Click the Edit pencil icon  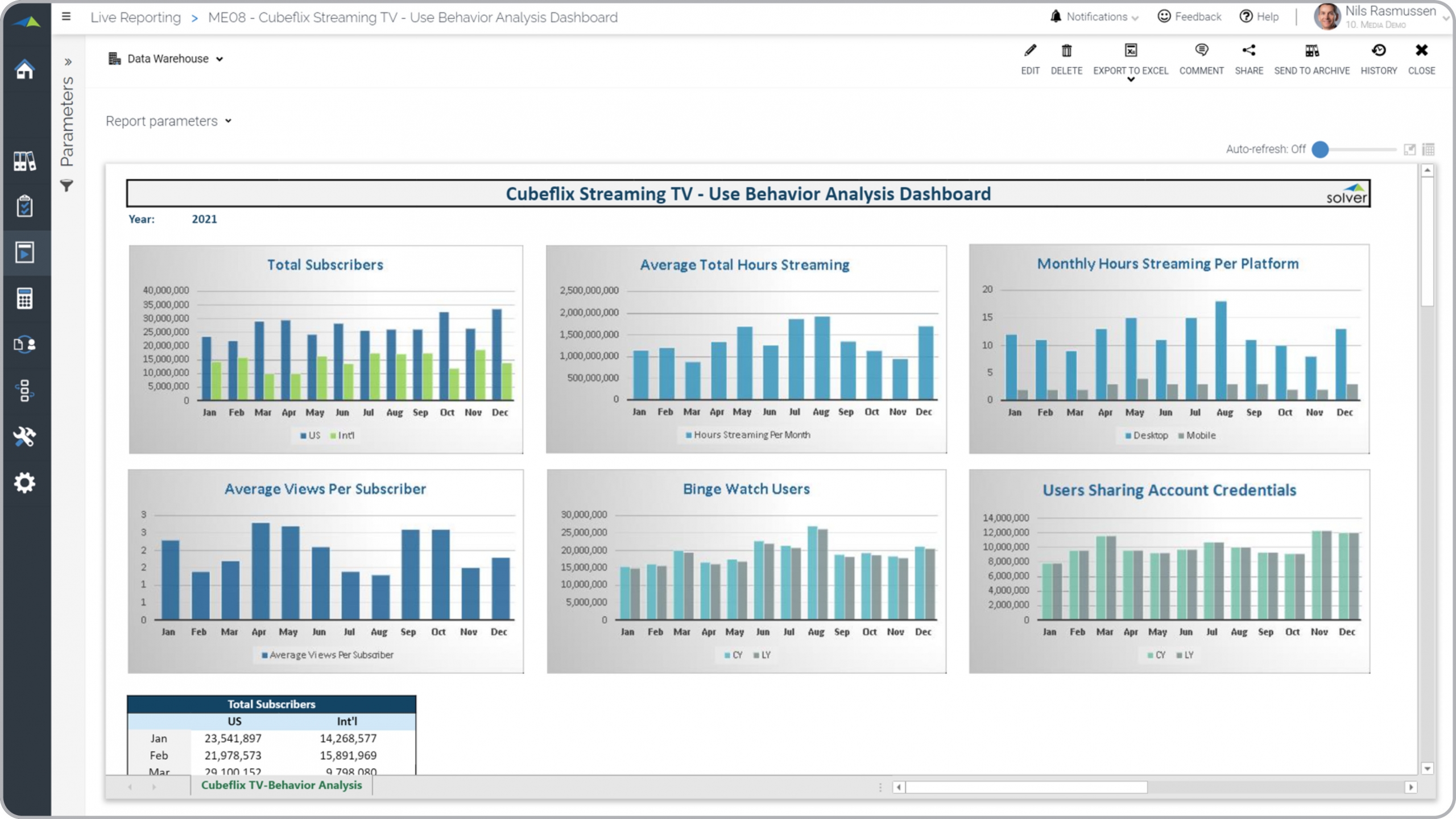tap(1030, 51)
